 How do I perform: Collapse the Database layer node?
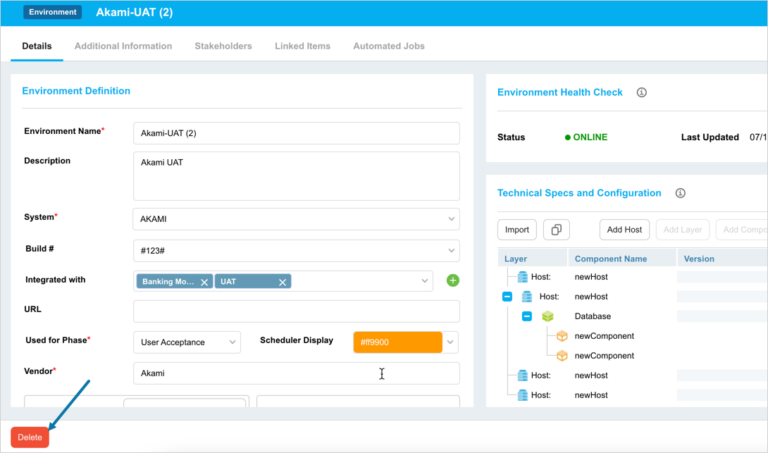click(526, 316)
